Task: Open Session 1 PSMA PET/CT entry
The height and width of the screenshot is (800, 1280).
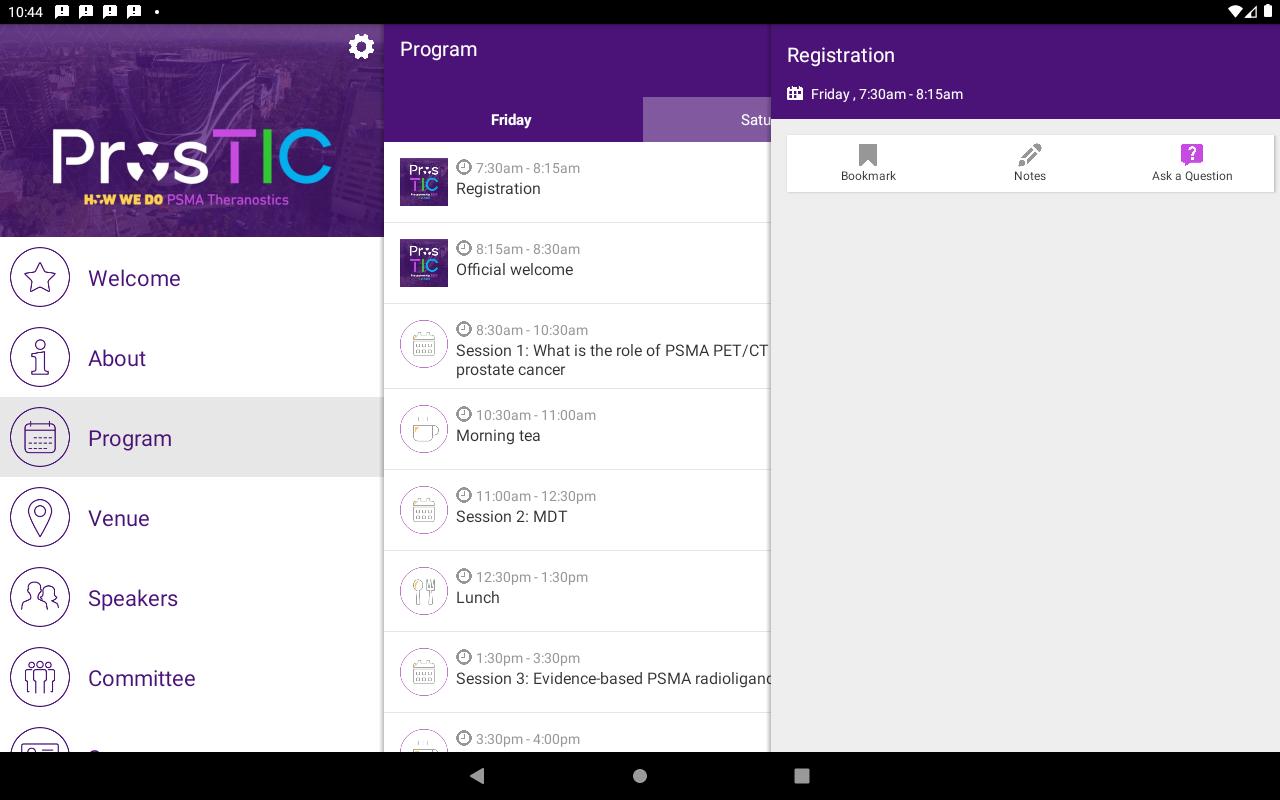Action: (577, 346)
